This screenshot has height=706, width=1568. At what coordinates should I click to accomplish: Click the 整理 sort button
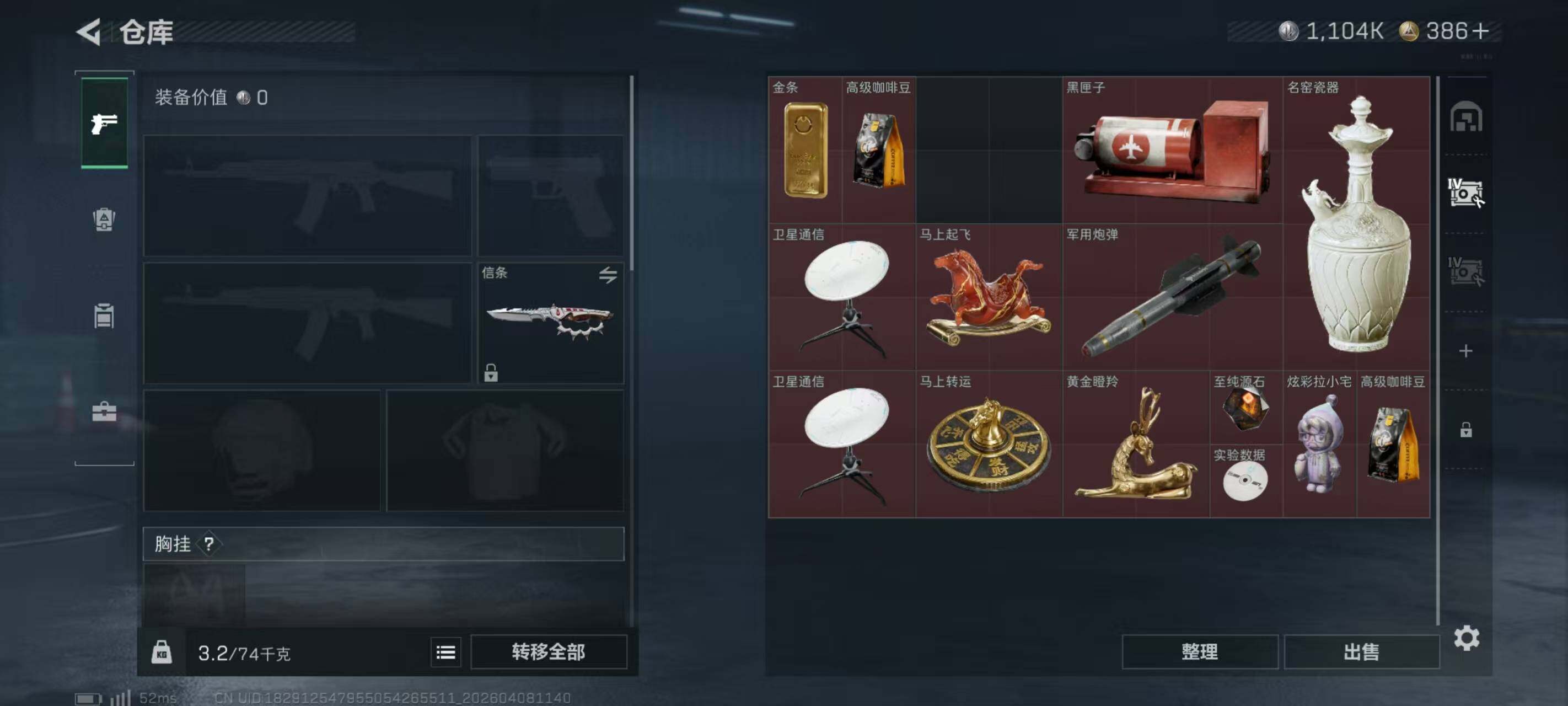tap(1199, 652)
